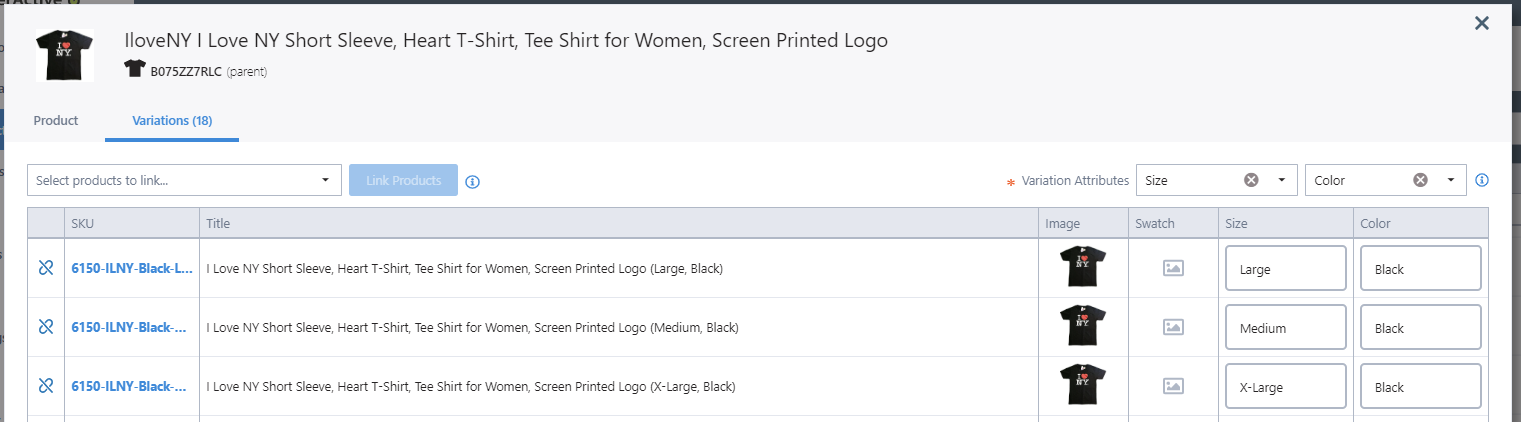Click the Size field containing Medium

point(1285,328)
